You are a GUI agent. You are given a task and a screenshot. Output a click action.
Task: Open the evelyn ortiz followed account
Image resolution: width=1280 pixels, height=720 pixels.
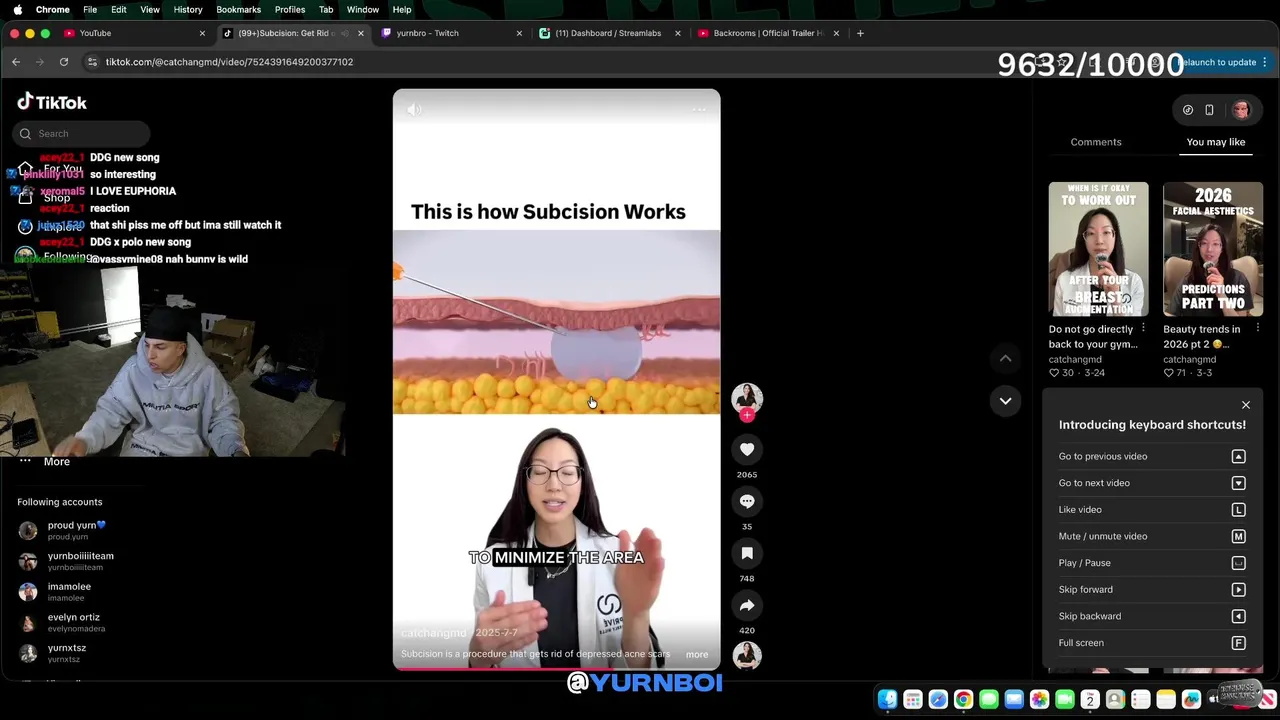(62, 623)
